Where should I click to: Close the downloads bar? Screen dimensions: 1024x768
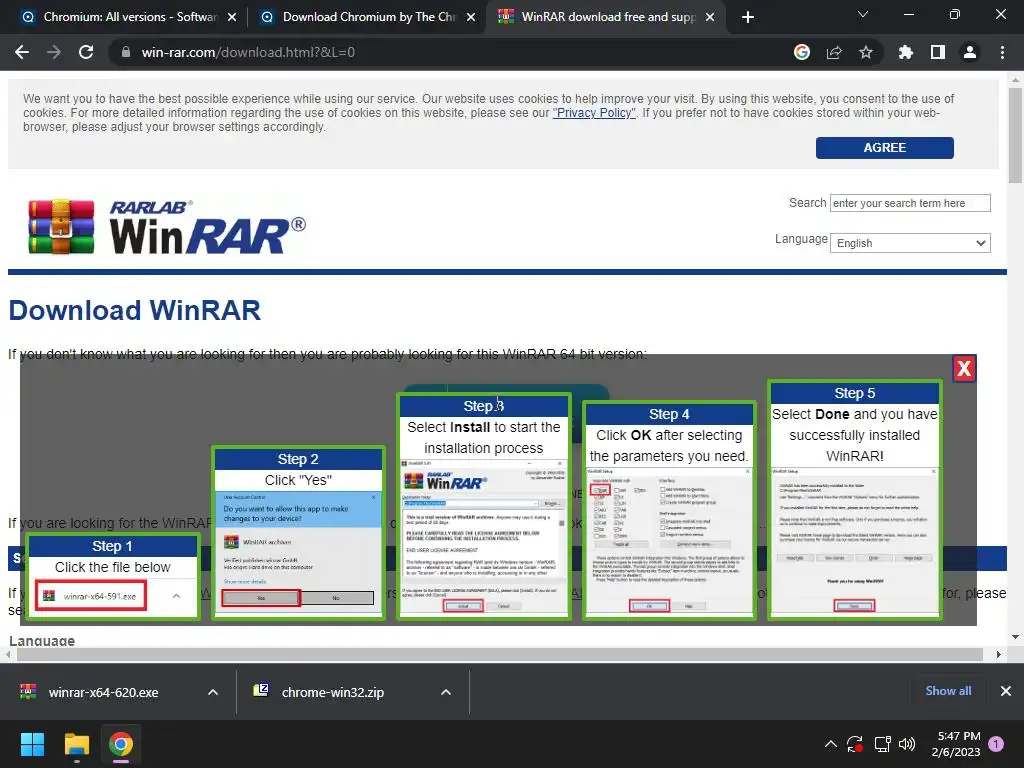tap(1006, 691)
